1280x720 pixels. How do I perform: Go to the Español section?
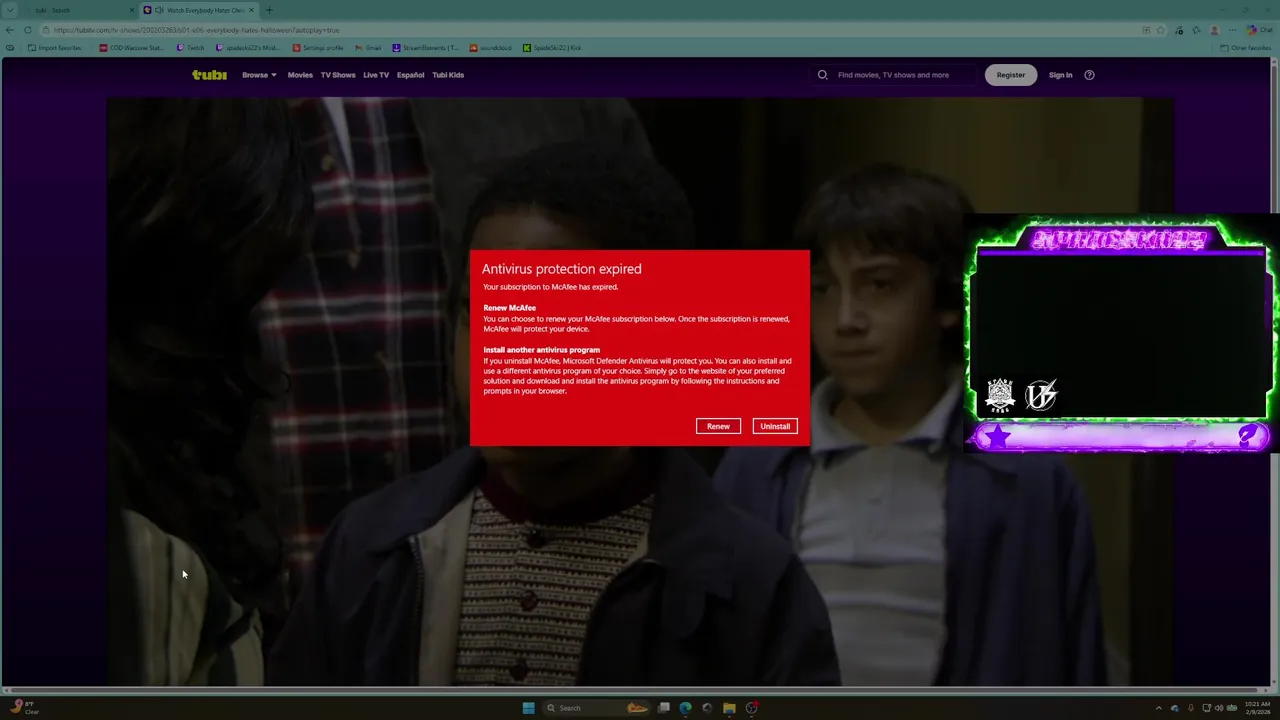(410, 75)
